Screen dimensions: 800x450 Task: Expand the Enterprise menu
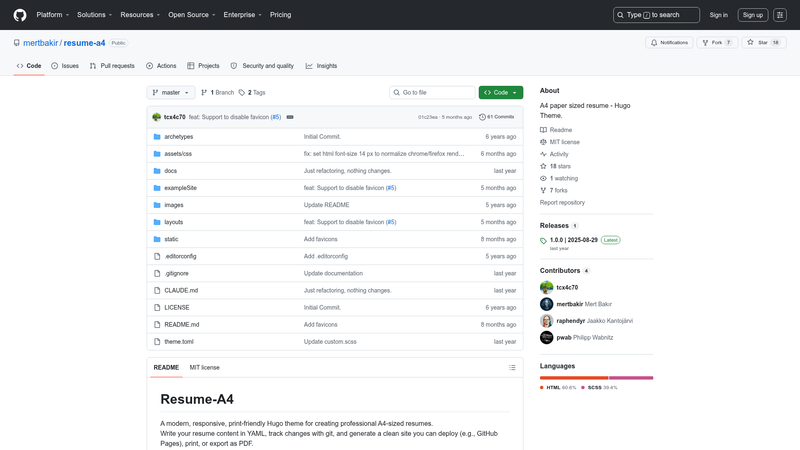[242, 15]
